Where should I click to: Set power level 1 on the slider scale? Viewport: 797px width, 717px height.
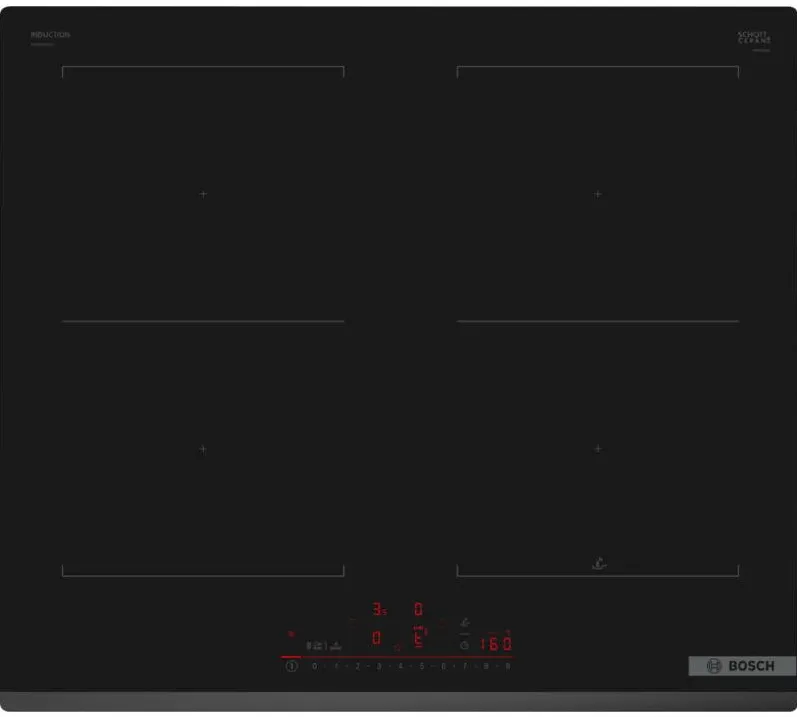(336, 666)
